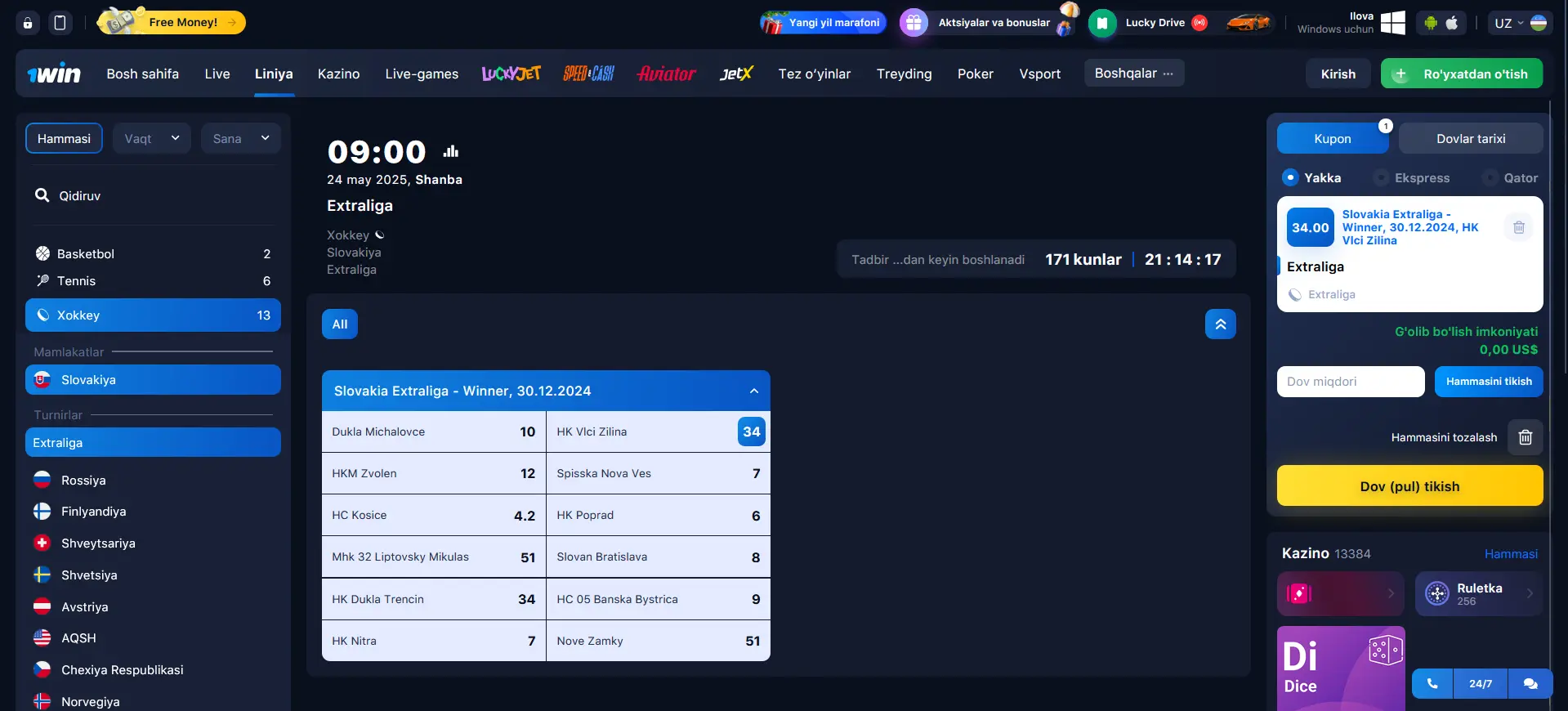This screenshot has width=1568, height=711.
Task: Click the Hammasini tikish button
Action: click(1489, 382)
